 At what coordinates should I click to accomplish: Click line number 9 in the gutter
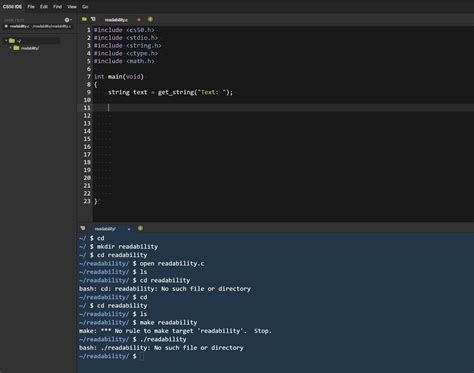(89, 92)
